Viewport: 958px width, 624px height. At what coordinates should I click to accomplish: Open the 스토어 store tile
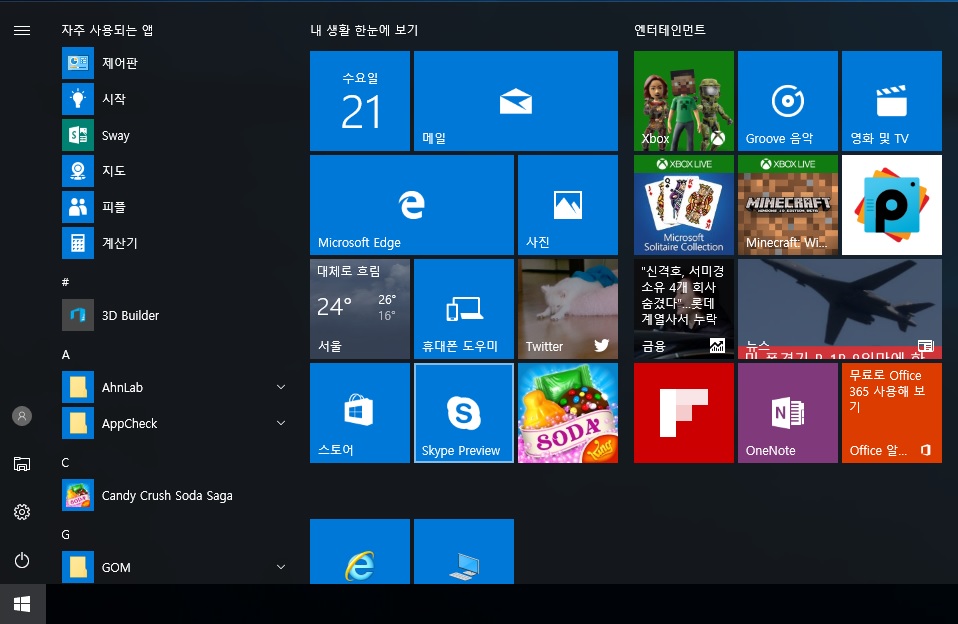360,413
